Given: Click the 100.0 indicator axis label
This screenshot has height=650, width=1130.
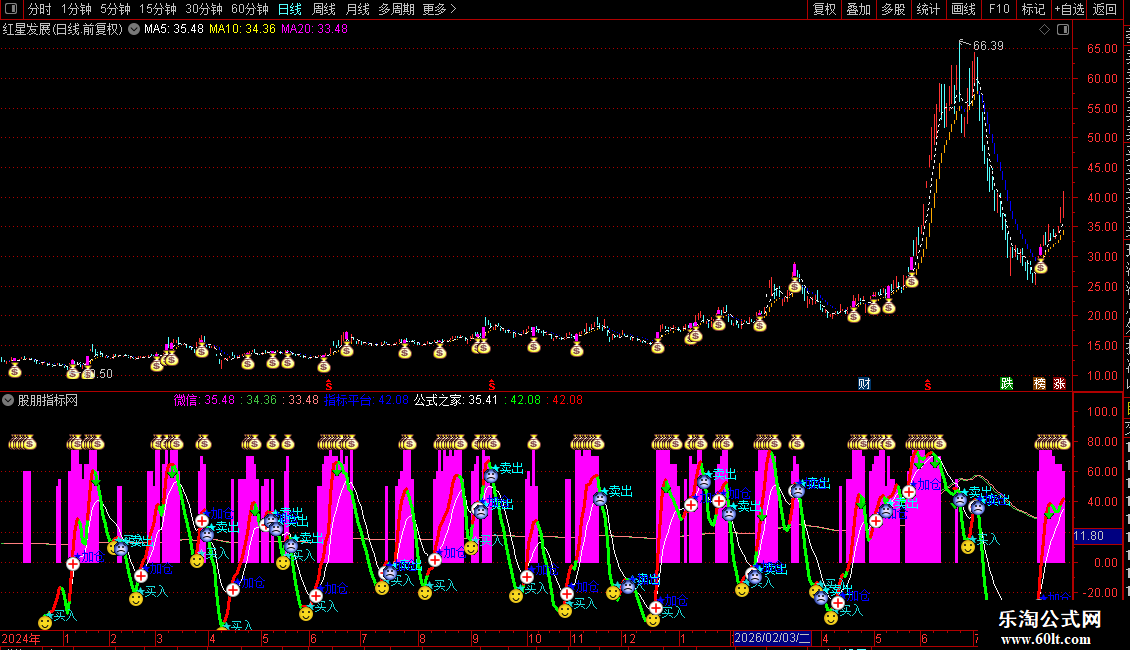Looking at the screenshot, I should coord(1102,411).
